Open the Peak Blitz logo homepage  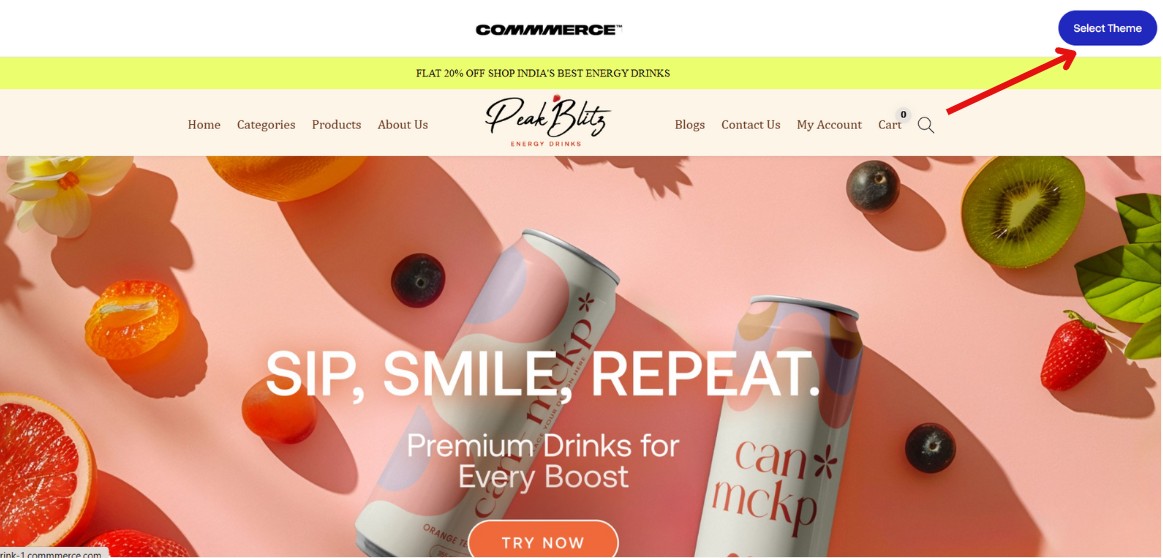548,120
